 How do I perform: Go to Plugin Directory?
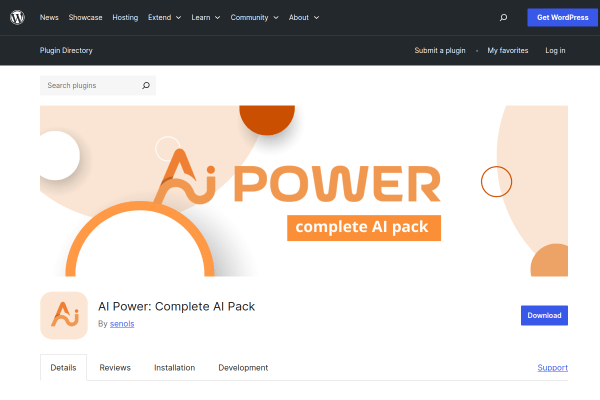tap(66, 51)
